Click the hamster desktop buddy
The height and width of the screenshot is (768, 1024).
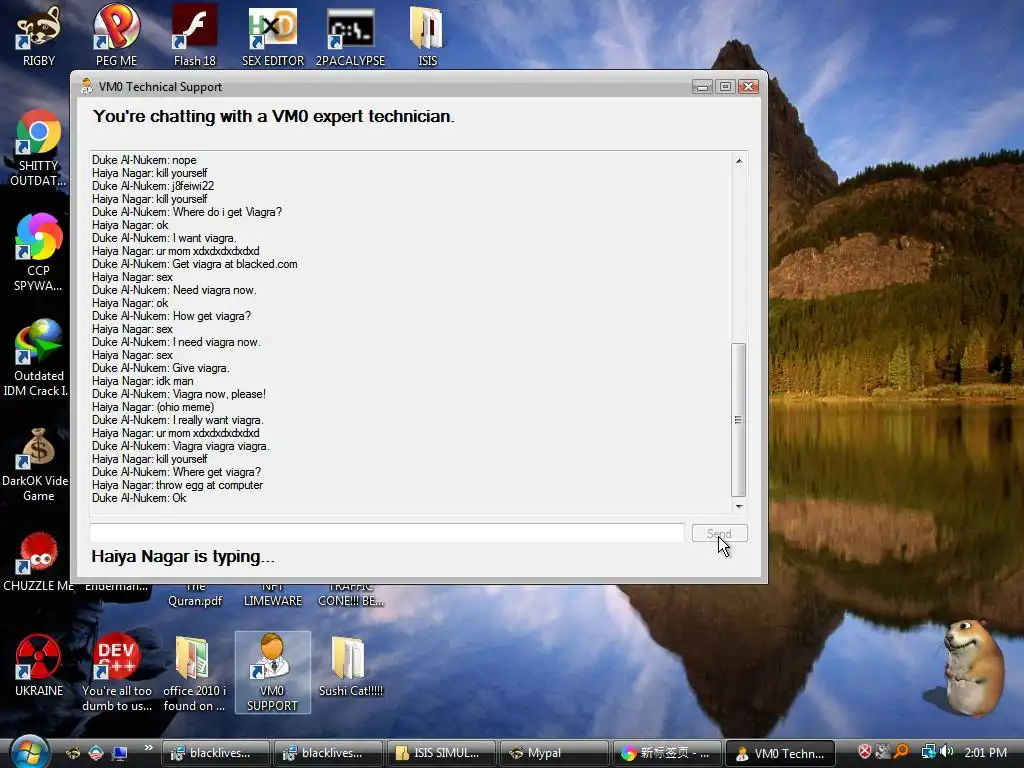pos(973,667)
